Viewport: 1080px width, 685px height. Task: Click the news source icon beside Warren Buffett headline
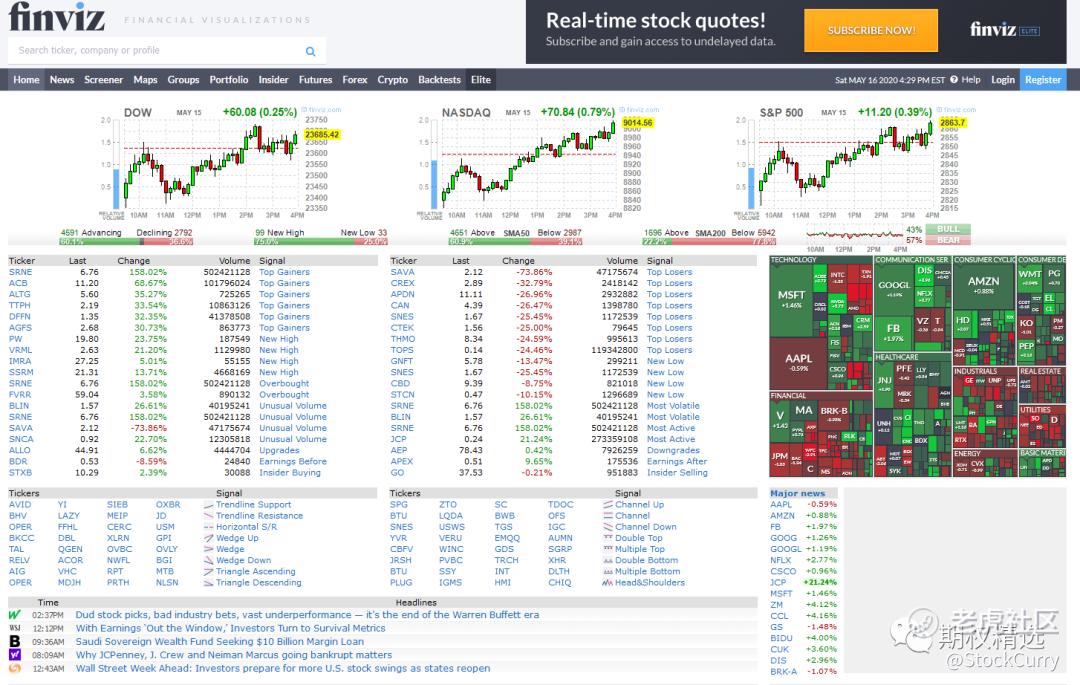(14, 615)
